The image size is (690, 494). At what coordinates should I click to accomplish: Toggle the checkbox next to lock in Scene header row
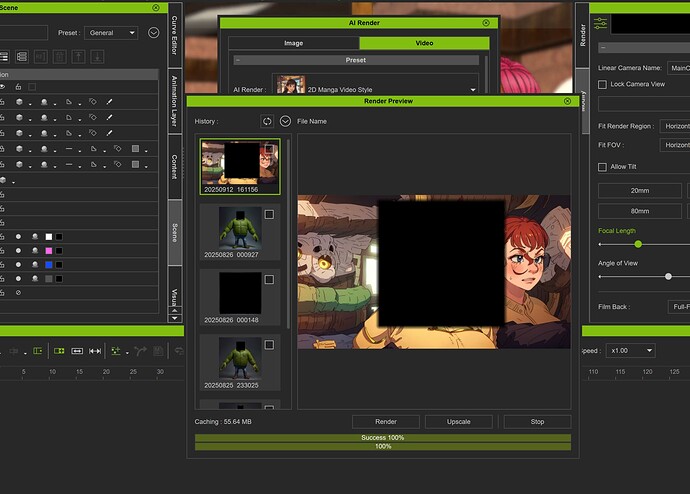(32, 87)
